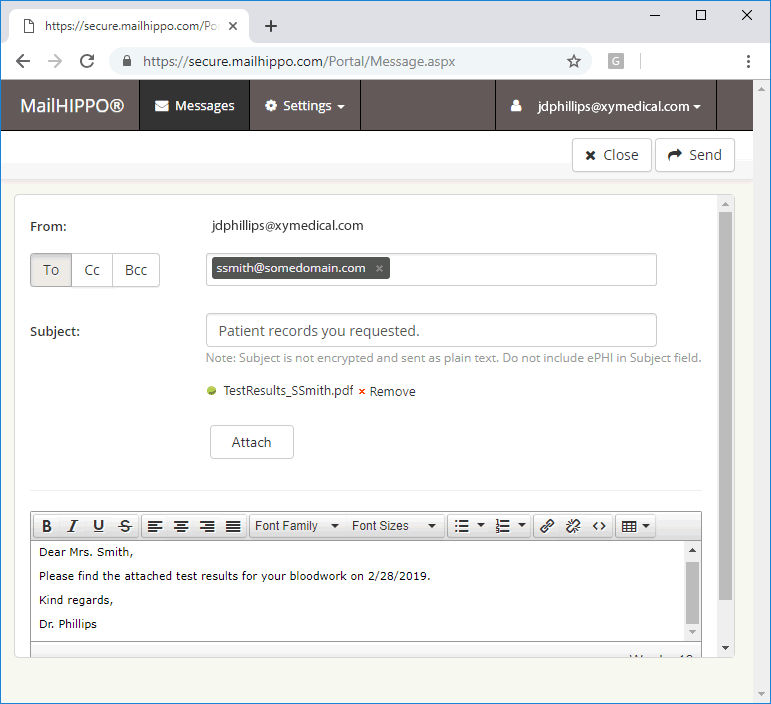This screenshot has height=704, width=771.
Task: Open the jdphillips@xymedical.com account menu
Action: click(x=606, y=106)
